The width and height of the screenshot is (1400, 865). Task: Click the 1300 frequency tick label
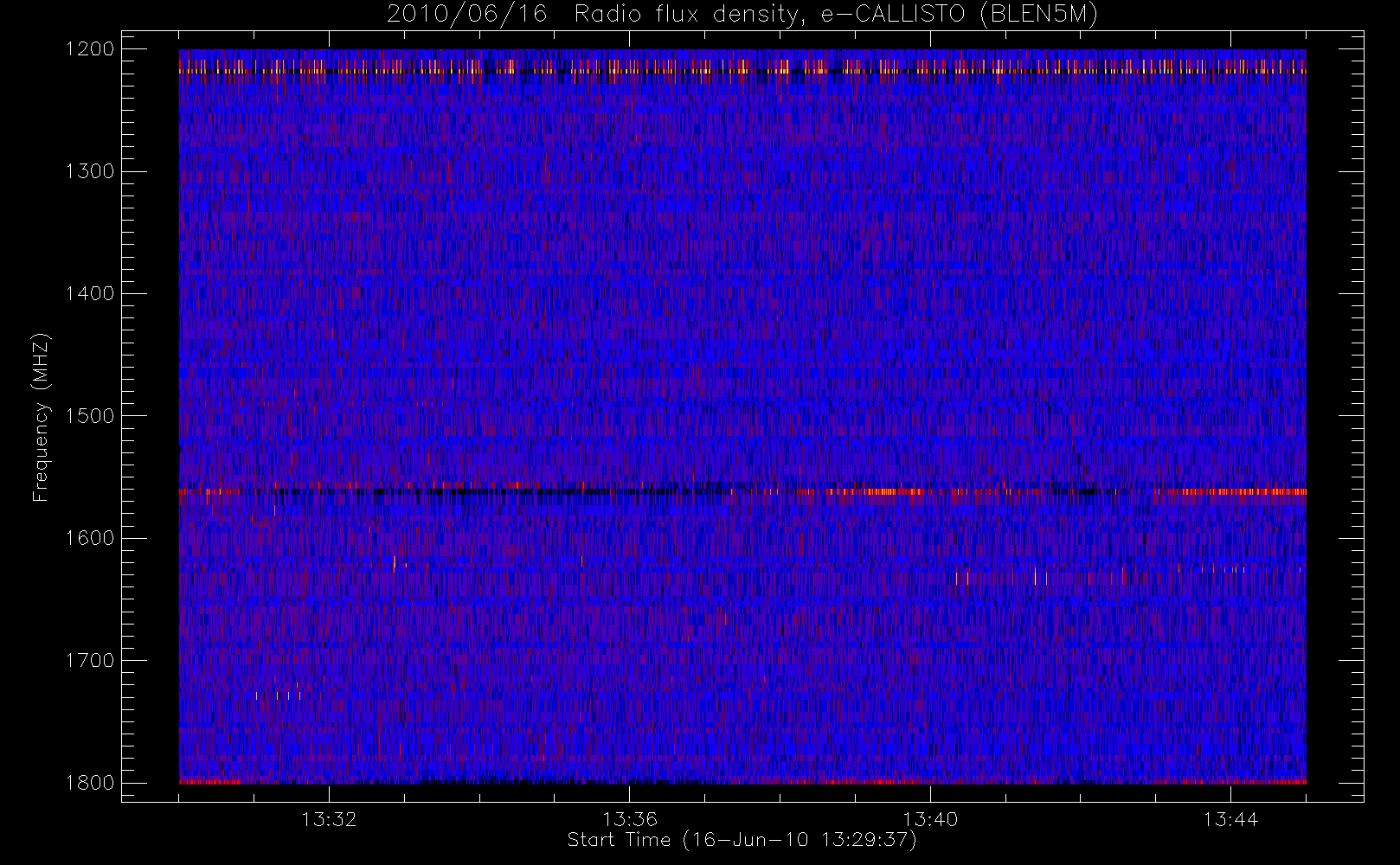click(90, 171)
